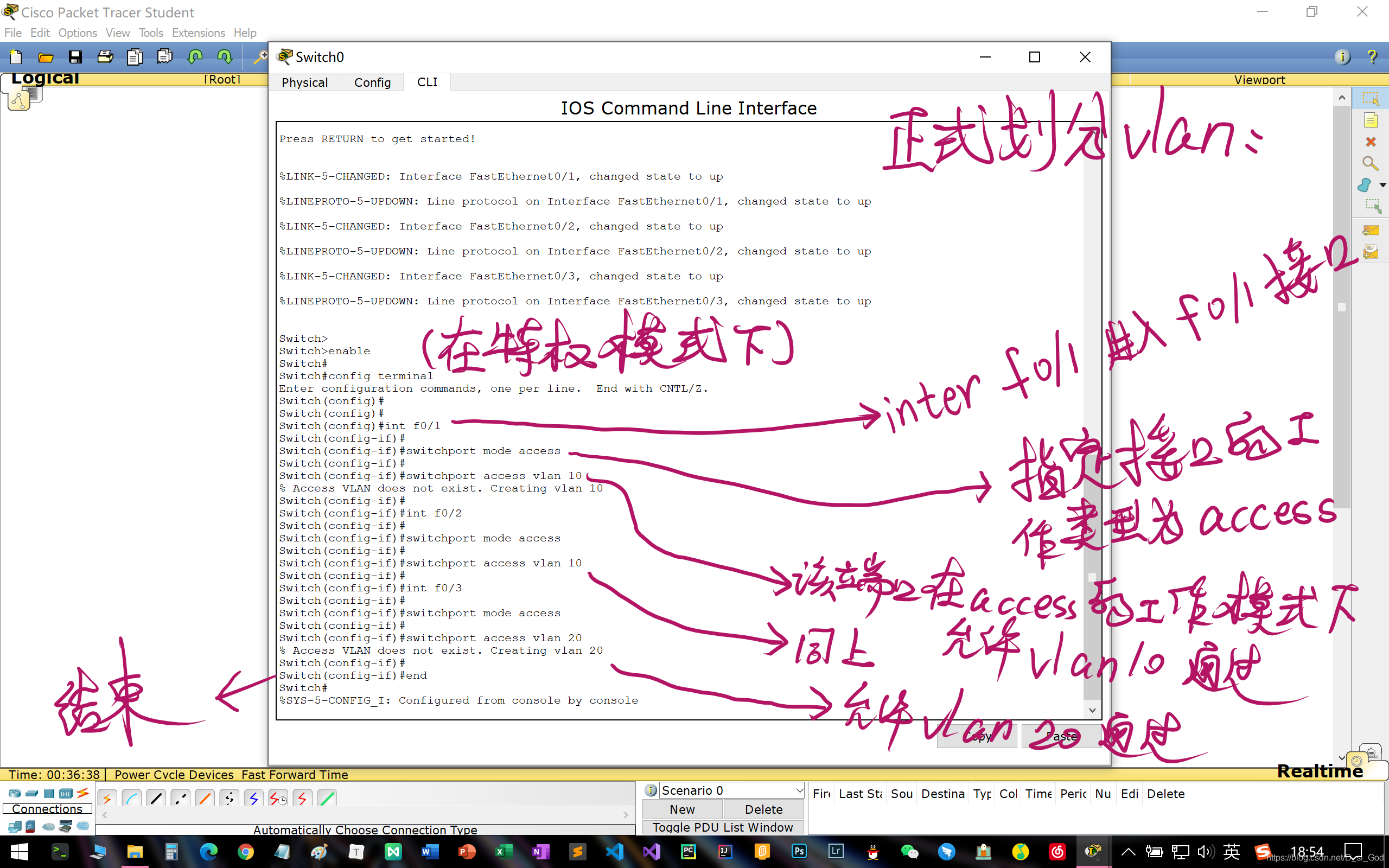
Task: Select the Hubs device category
Action: (x=49, y=793)
